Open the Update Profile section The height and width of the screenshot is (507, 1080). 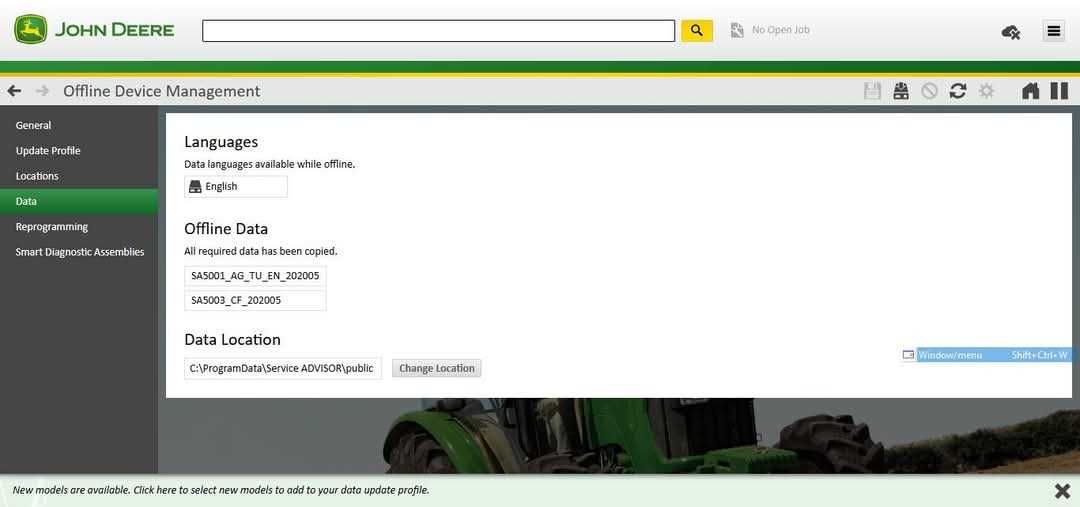pos(79,151)
